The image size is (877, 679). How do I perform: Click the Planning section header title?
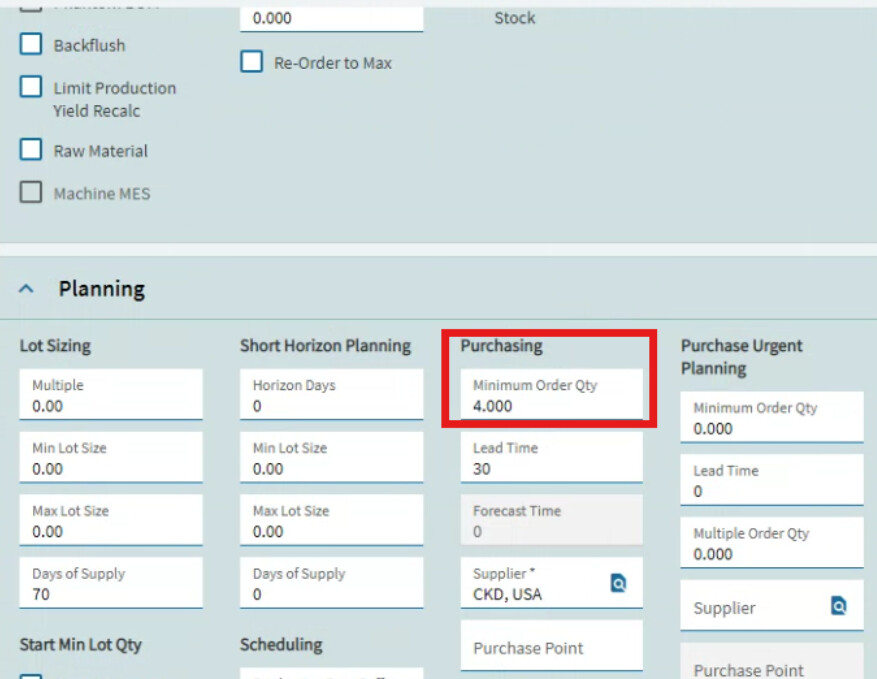pos(102,289)
